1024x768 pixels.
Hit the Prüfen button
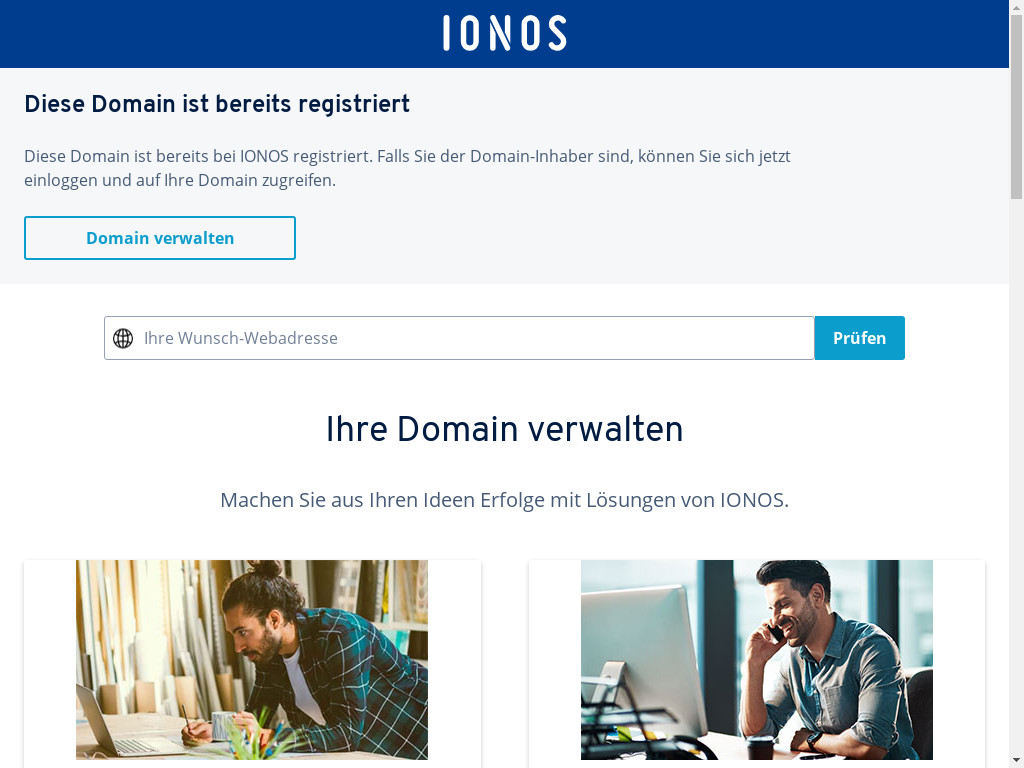coord(859,338)
